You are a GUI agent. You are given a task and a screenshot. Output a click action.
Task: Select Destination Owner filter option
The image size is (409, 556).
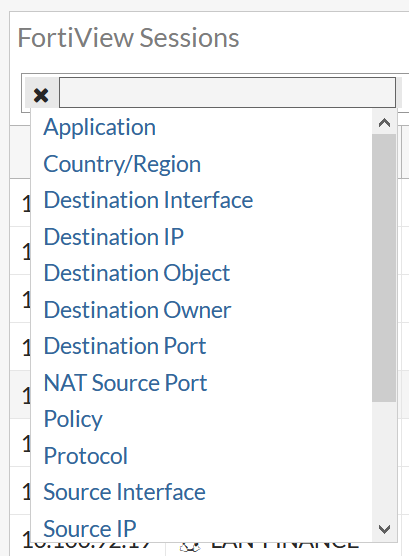click(x=137, y=310)
